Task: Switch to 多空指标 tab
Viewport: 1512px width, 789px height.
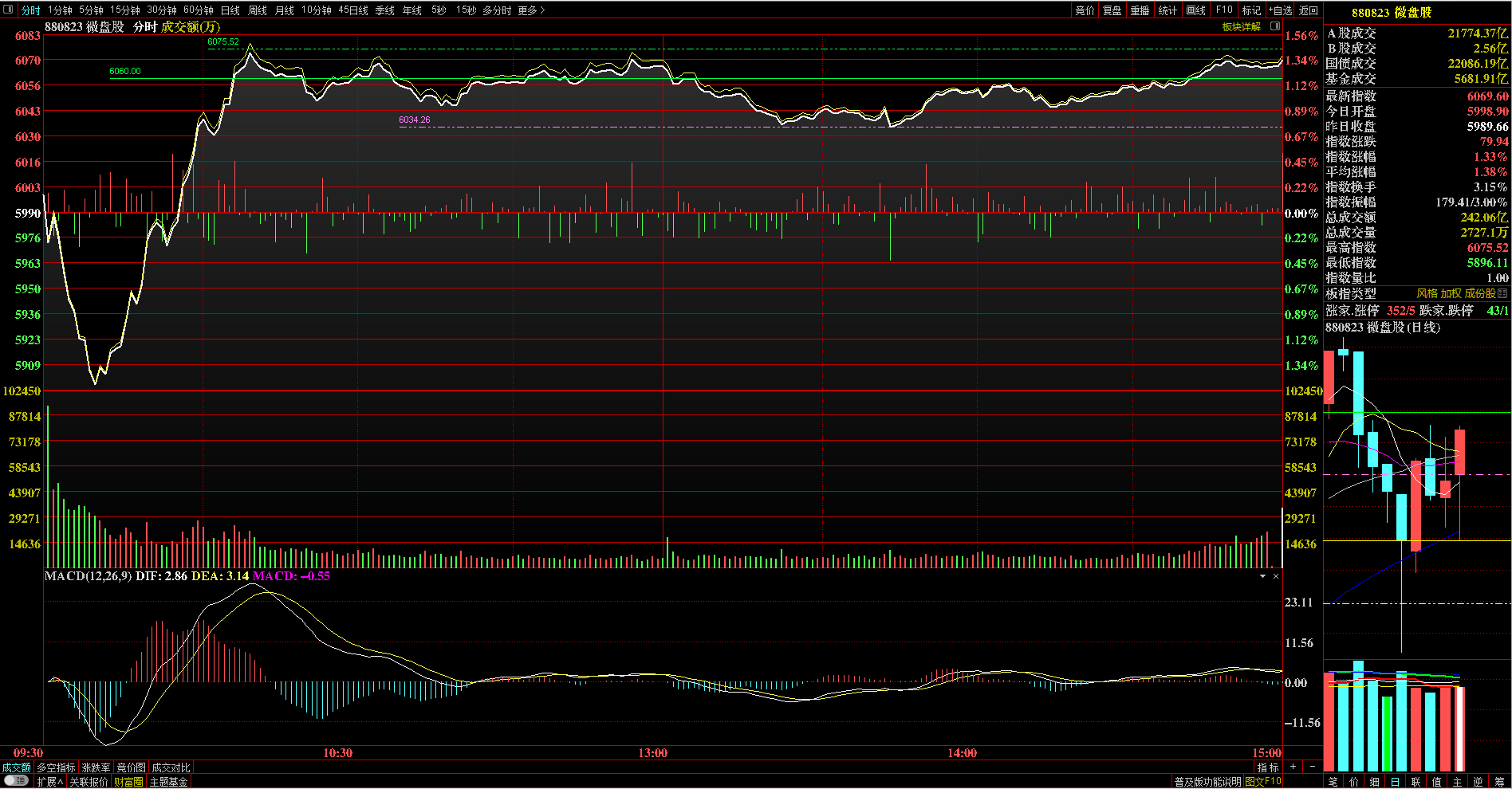Action: click(x=56, y=767)
